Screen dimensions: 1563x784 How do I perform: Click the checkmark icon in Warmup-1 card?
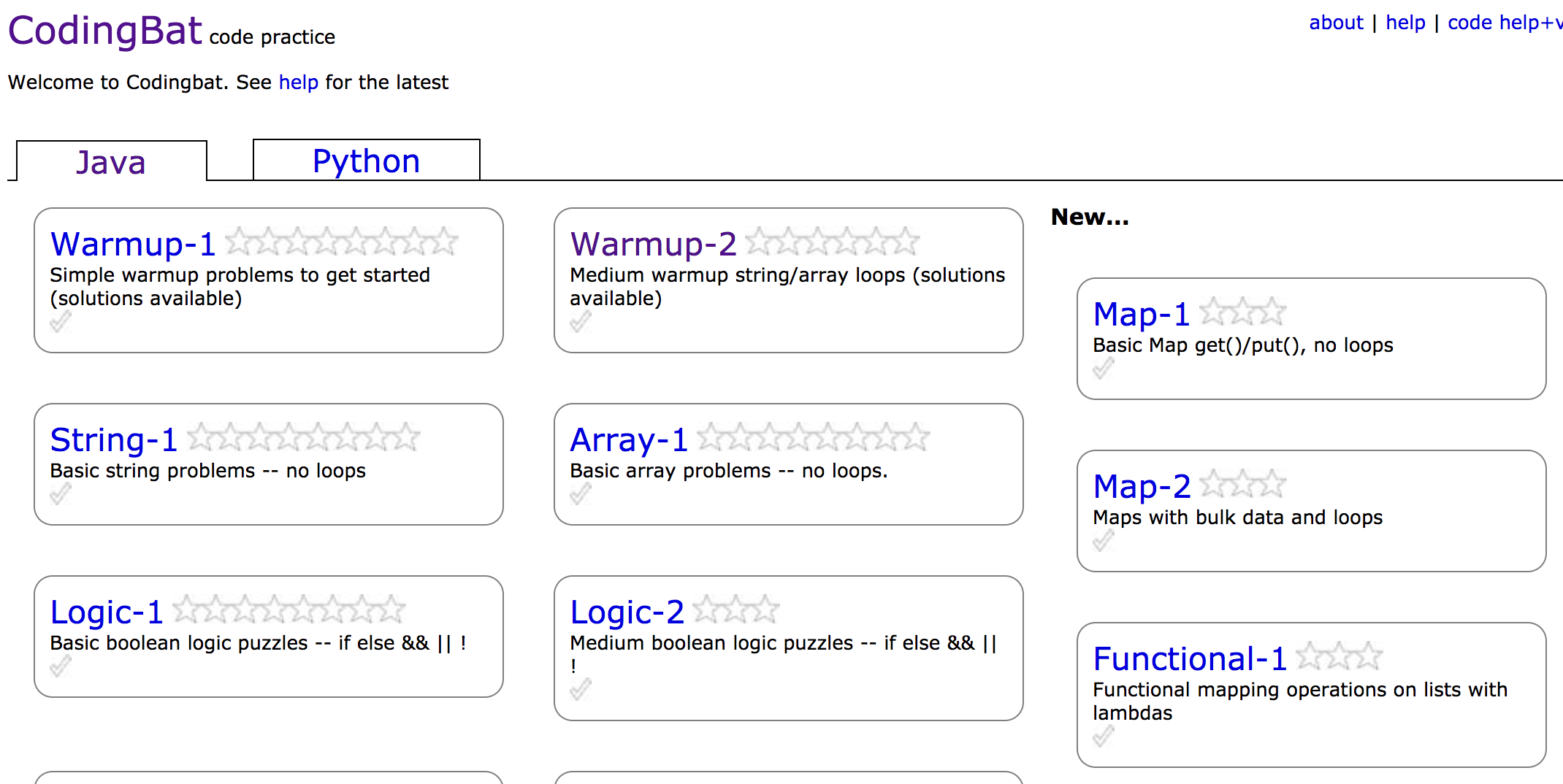coord(61,321)
